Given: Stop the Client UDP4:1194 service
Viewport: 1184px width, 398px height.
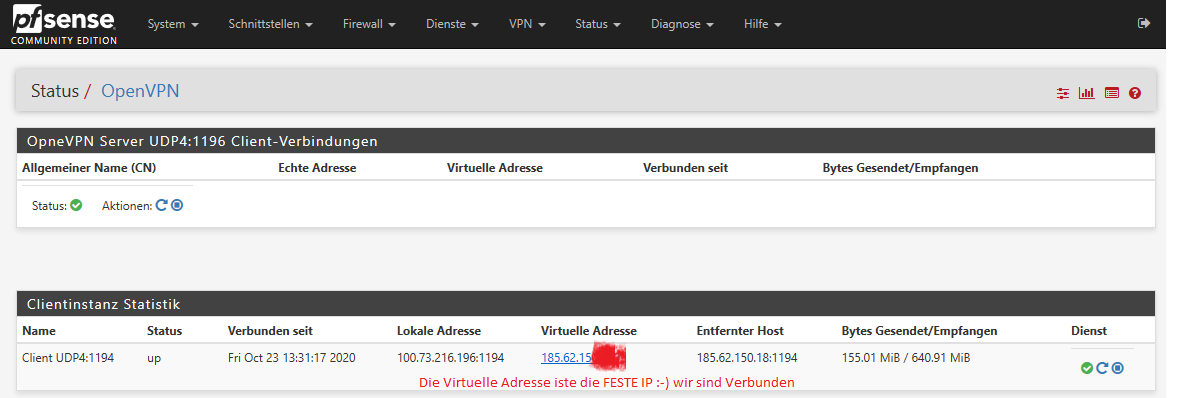Looking at the screenshot, I should [x=1118, y=368].
